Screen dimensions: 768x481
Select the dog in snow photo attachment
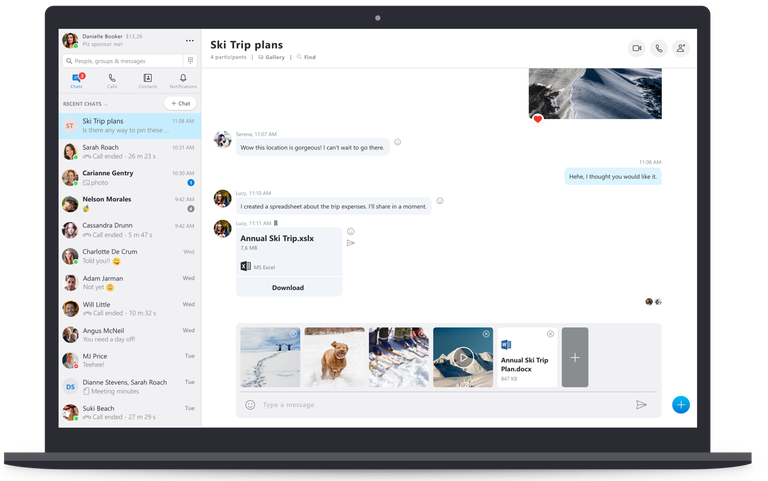pos(335,357)
